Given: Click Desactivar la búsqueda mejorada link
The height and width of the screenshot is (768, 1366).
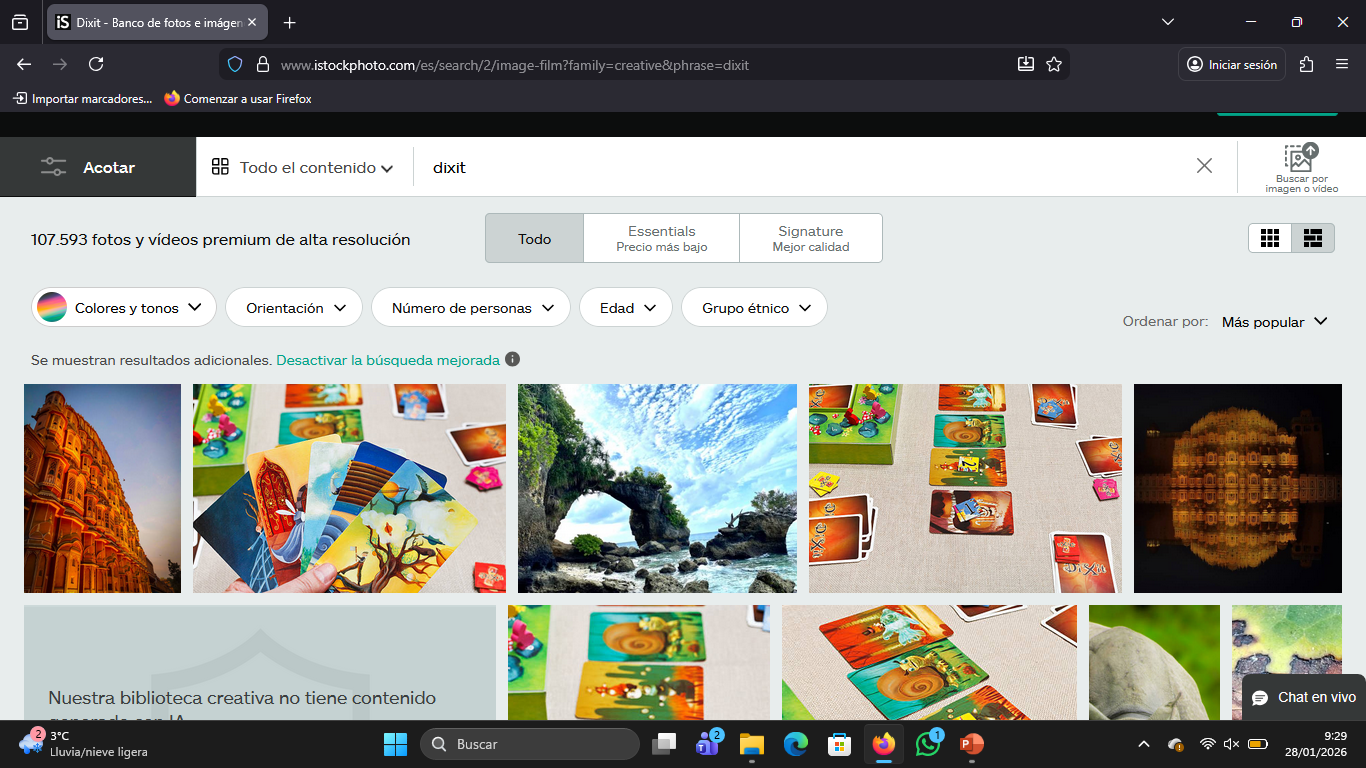Looking at the screenshot, I should pos(388,360).
